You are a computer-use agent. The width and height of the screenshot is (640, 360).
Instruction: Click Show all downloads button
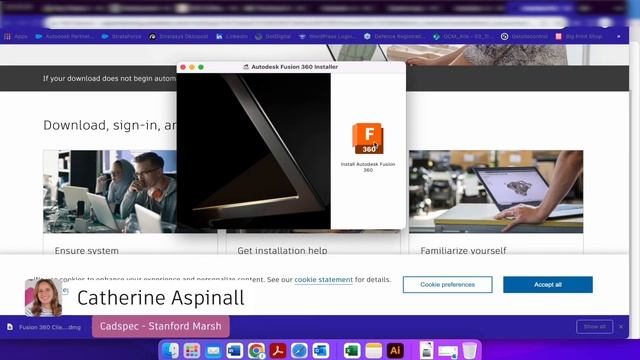[x=594, y=327]
